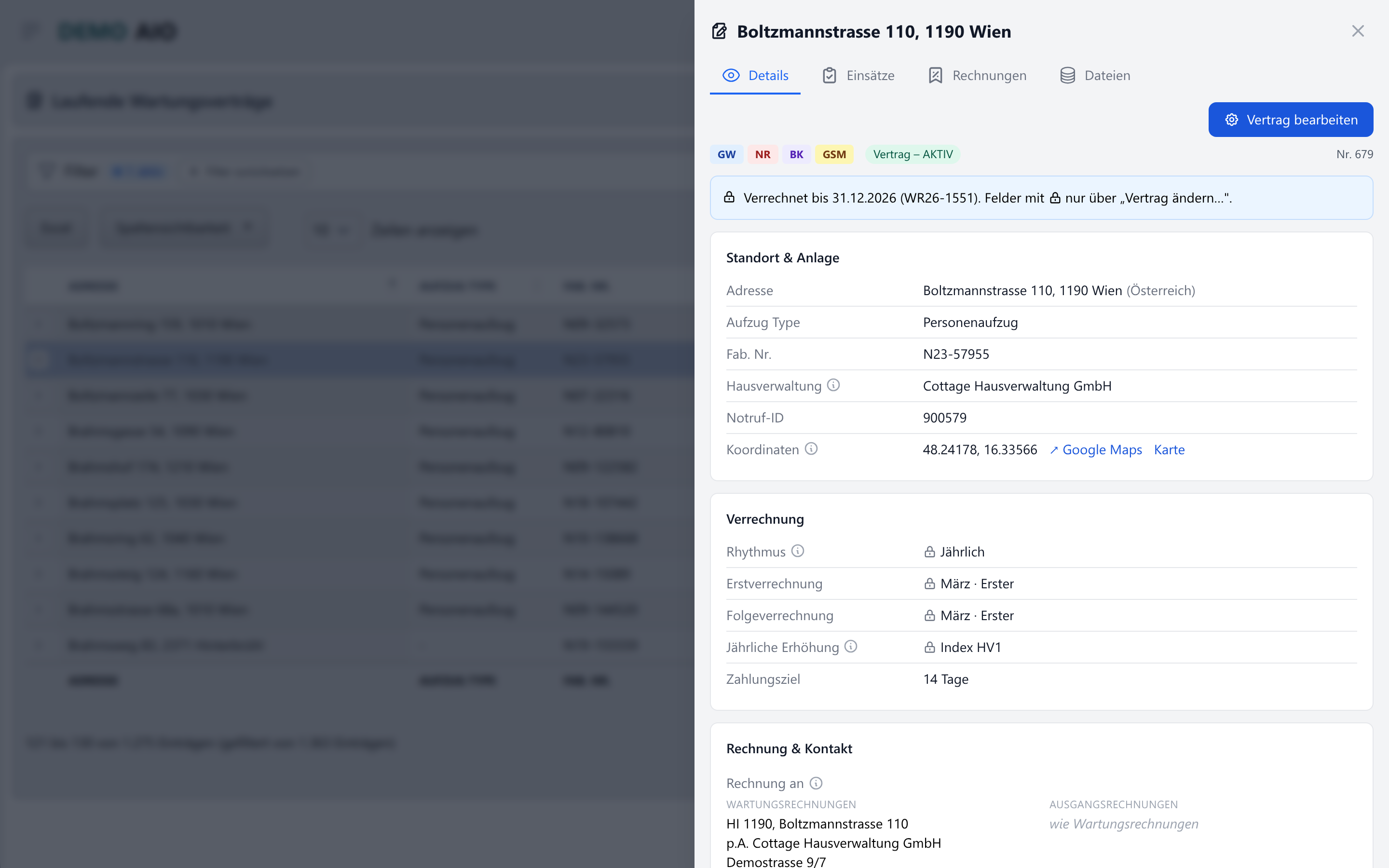Click the contract number Nr. 679

[1355, 154]
